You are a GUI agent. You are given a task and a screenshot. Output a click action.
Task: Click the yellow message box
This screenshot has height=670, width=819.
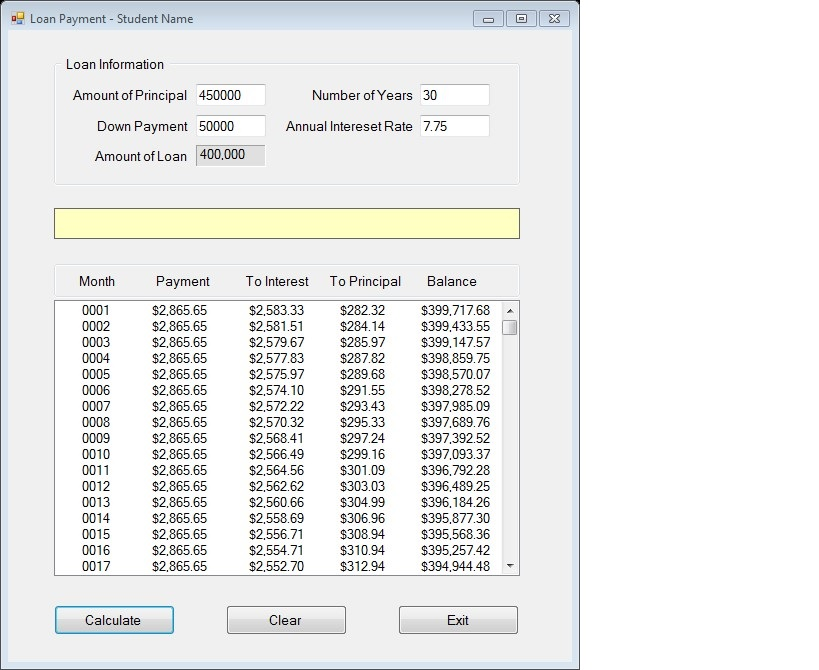287,224
